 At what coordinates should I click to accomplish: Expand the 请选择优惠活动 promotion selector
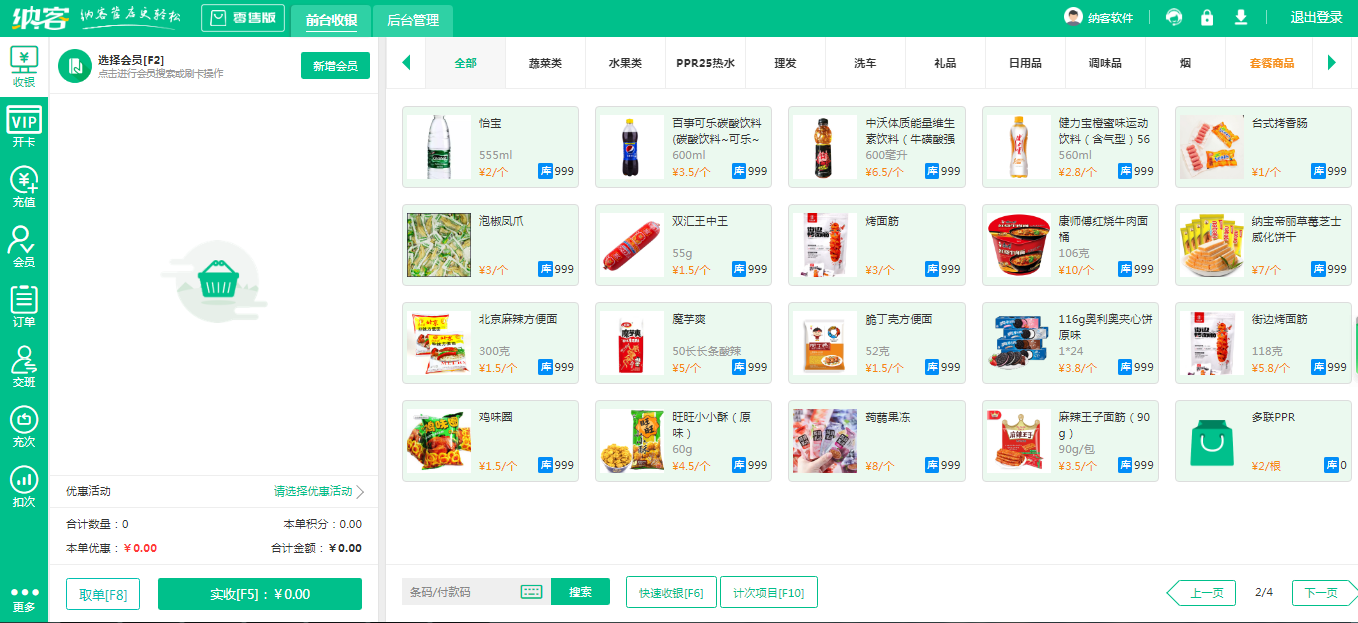(x=319, y=491)
